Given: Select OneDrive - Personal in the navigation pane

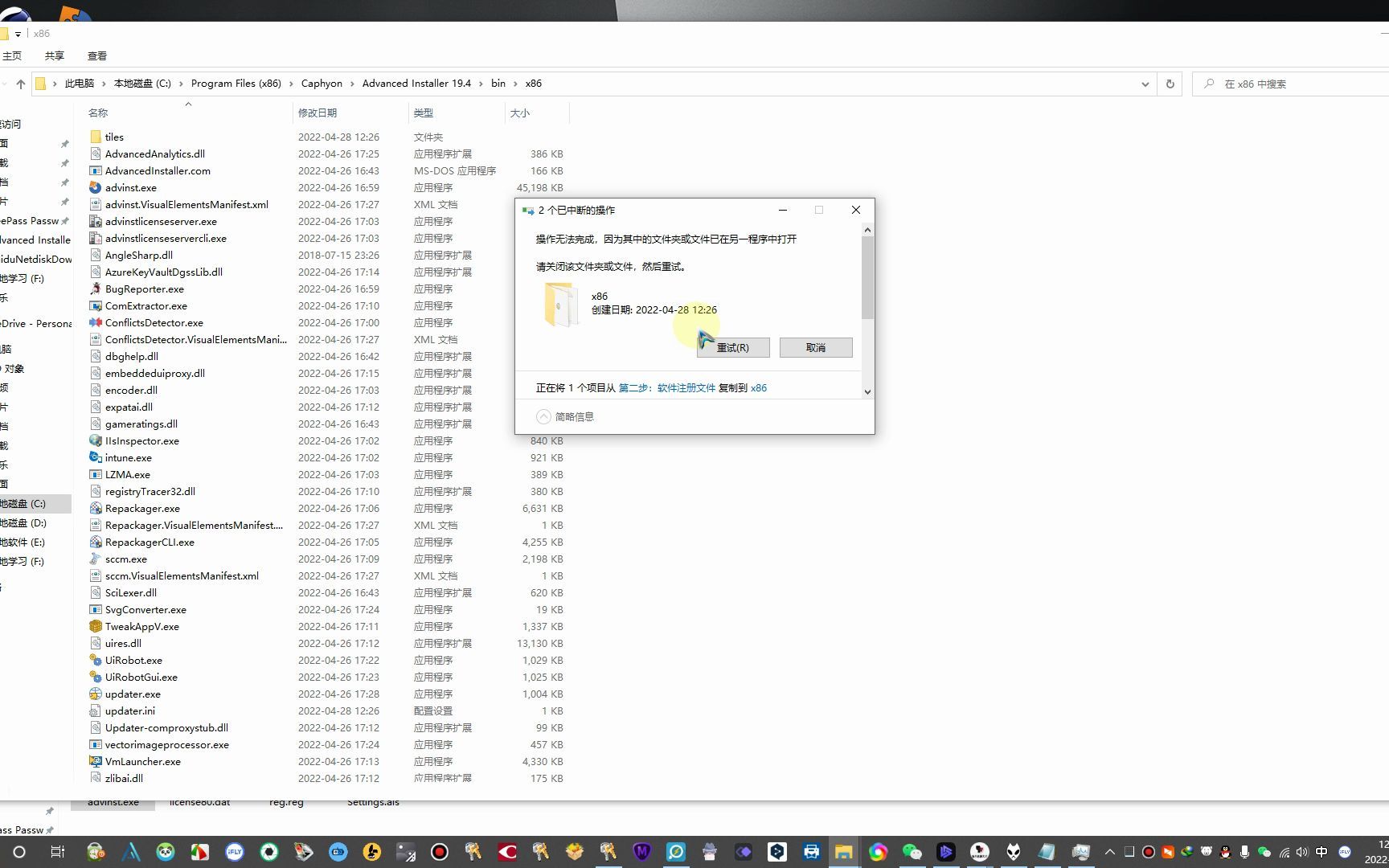Looking at the screenshot, I should (x=36, y=323).
